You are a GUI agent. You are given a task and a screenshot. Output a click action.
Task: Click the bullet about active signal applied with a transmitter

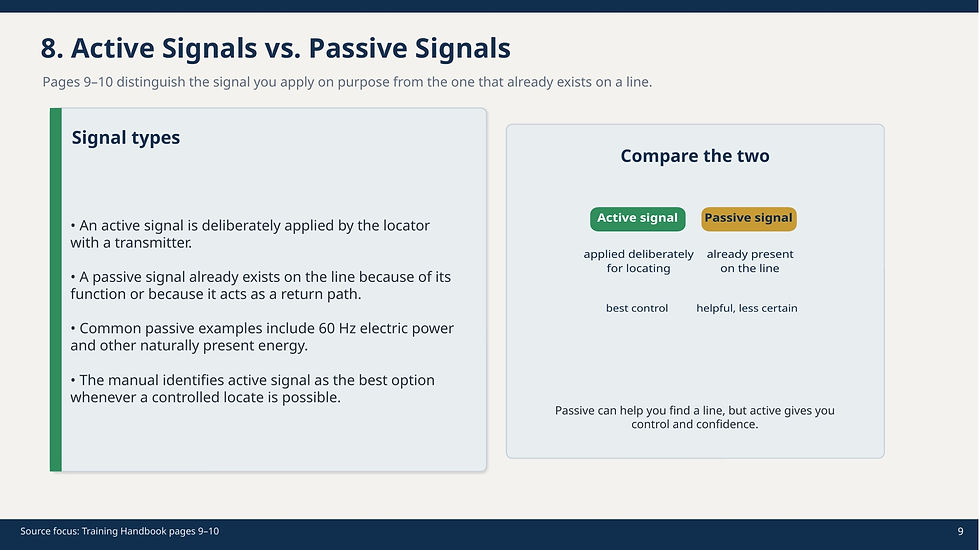pyautogui.click(x=250, y=234)
